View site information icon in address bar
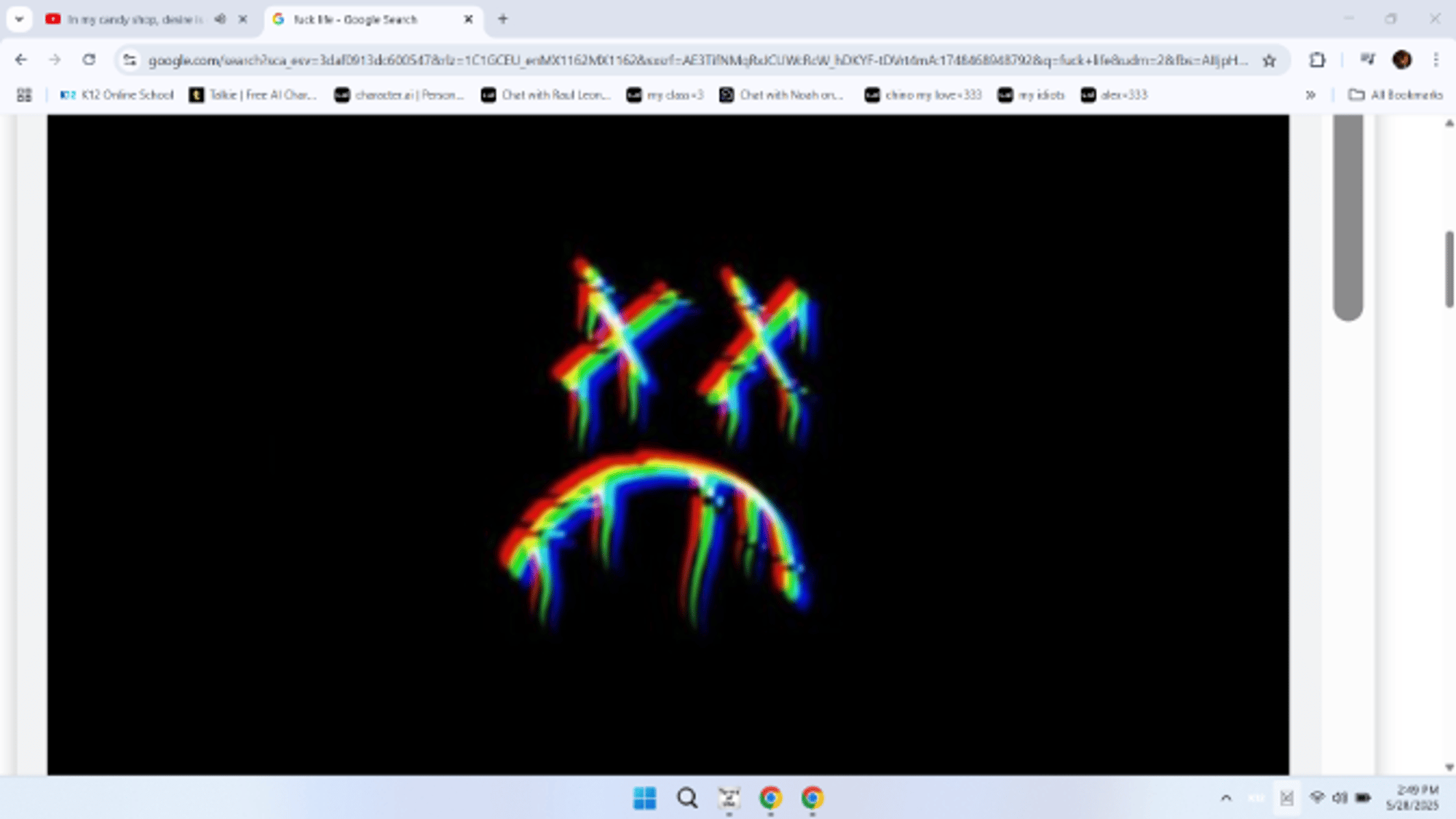 (130, 60)
